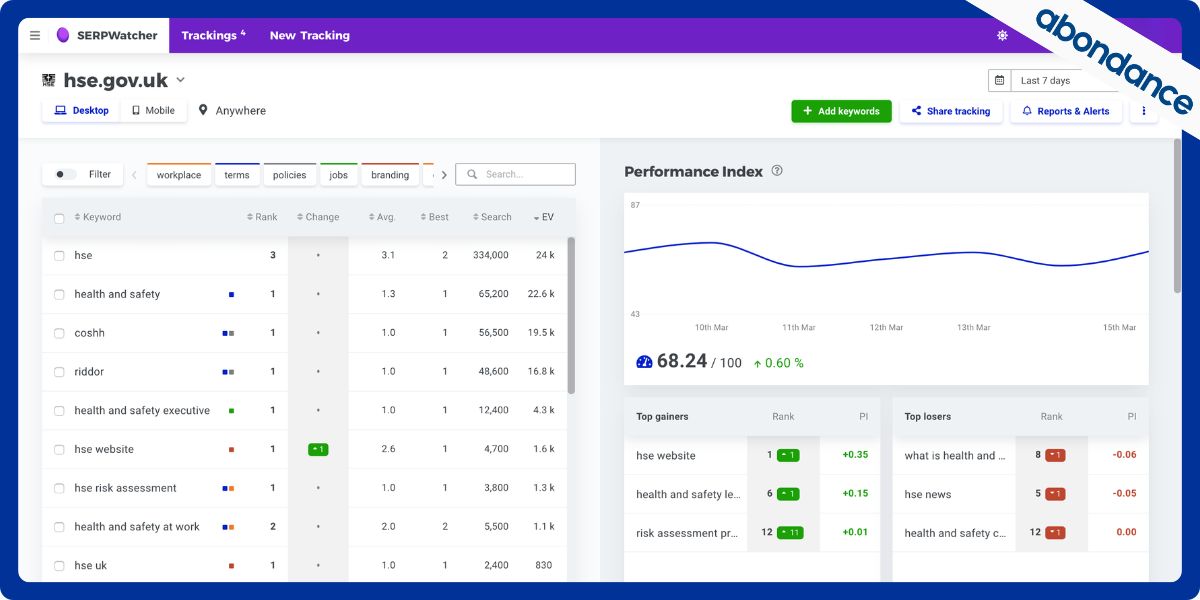Click the 334,000 search volume for hse
Screen dimensions: 1200x600
coord(491,255)
